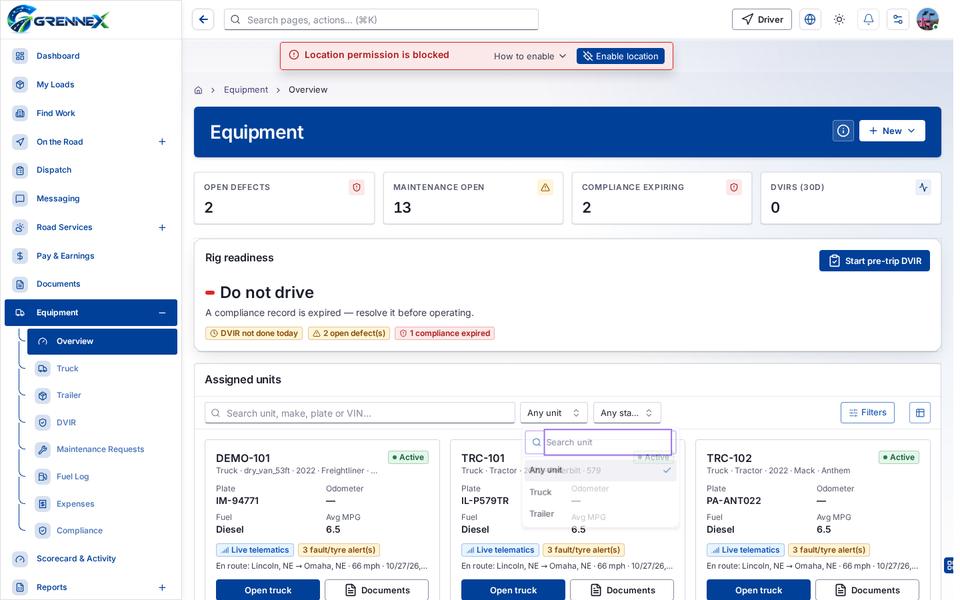The height and width of the screenshot is (600, 960).
Task: Collapse Equipment section minus icon
Action: [162, 313]
